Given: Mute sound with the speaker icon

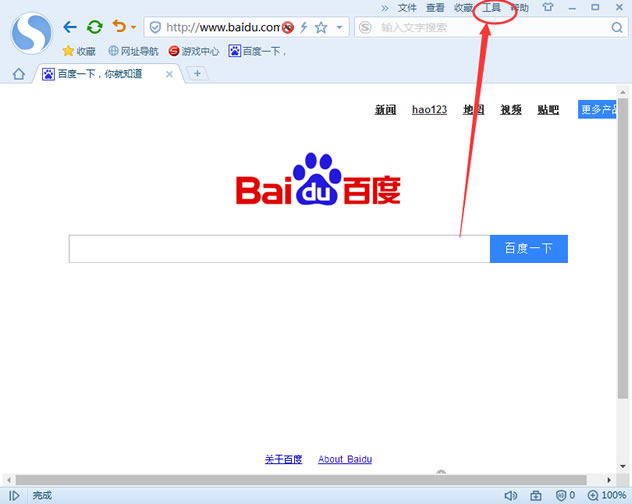Looking at the screenshot, I should (511, 496).
